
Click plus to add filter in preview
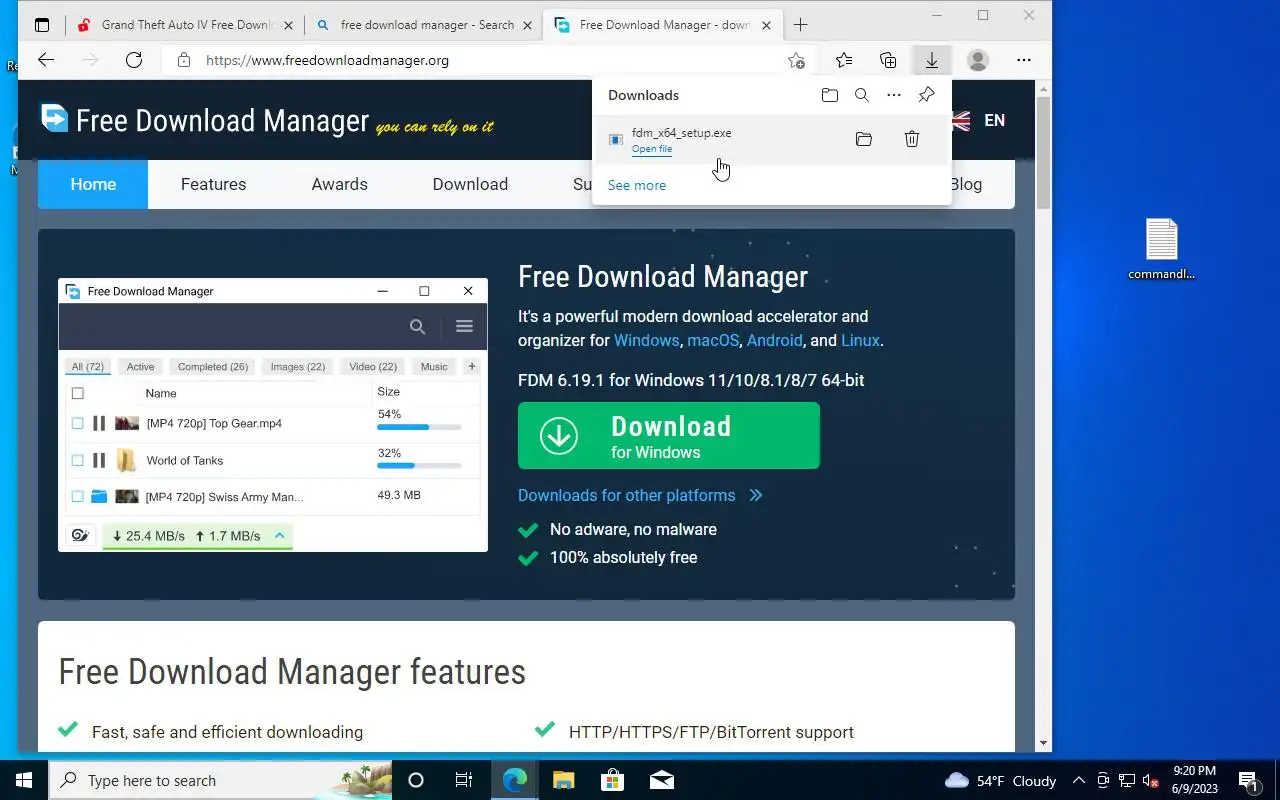[472, 366]
